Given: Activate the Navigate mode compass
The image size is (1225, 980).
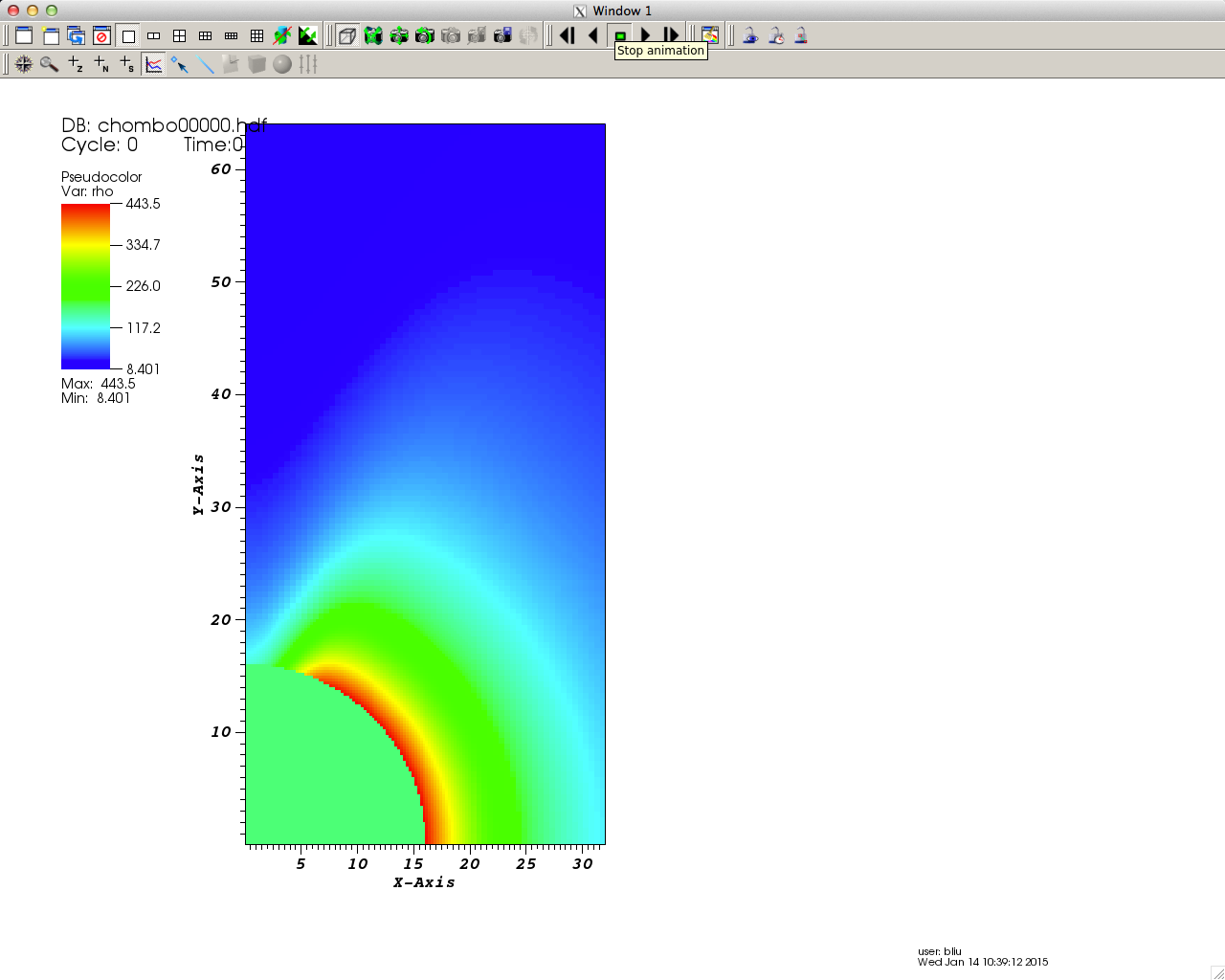Looking at the screenshot, I should [24, 64].
